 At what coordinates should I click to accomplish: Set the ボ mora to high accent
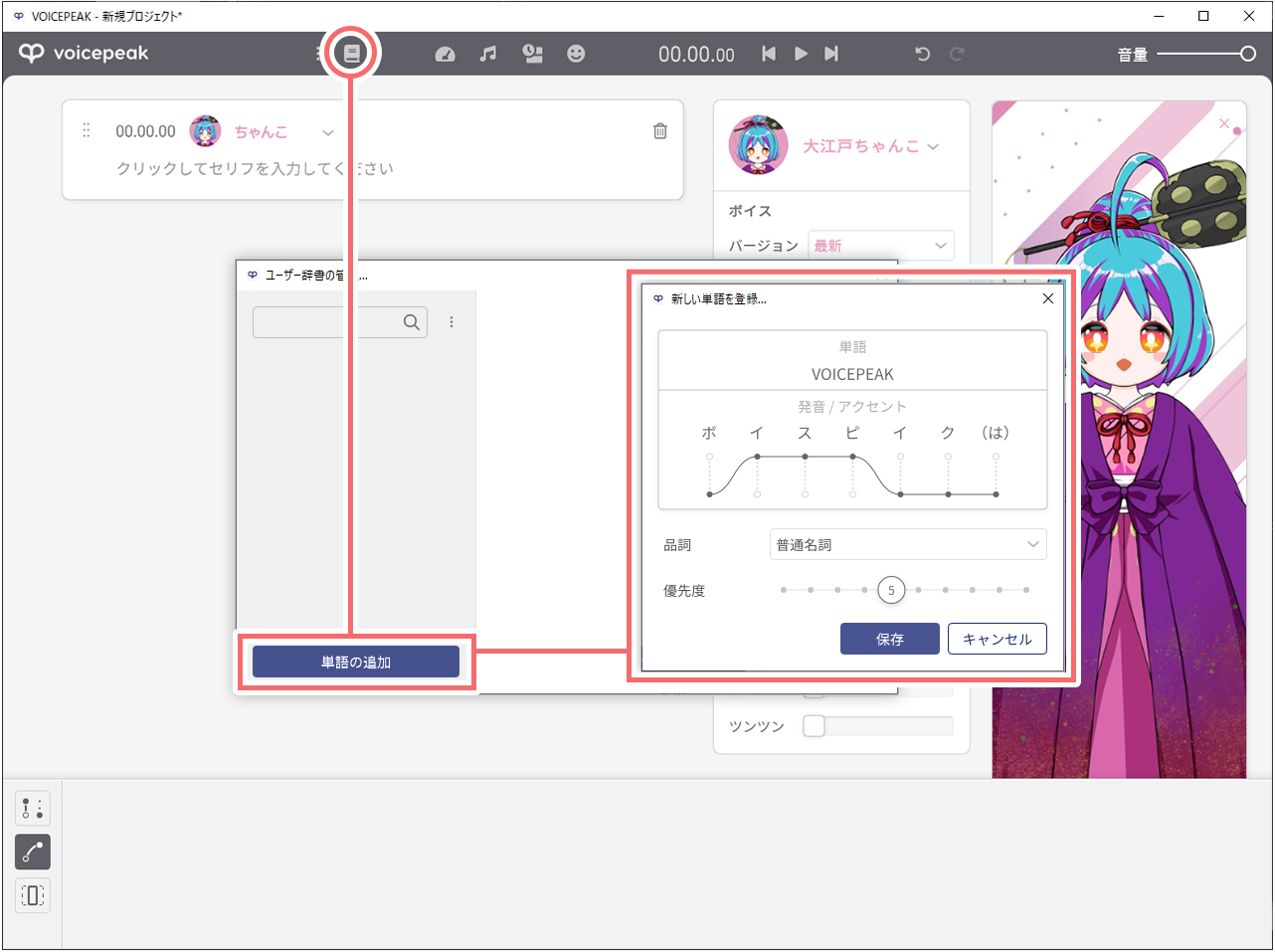pos(709,457)
